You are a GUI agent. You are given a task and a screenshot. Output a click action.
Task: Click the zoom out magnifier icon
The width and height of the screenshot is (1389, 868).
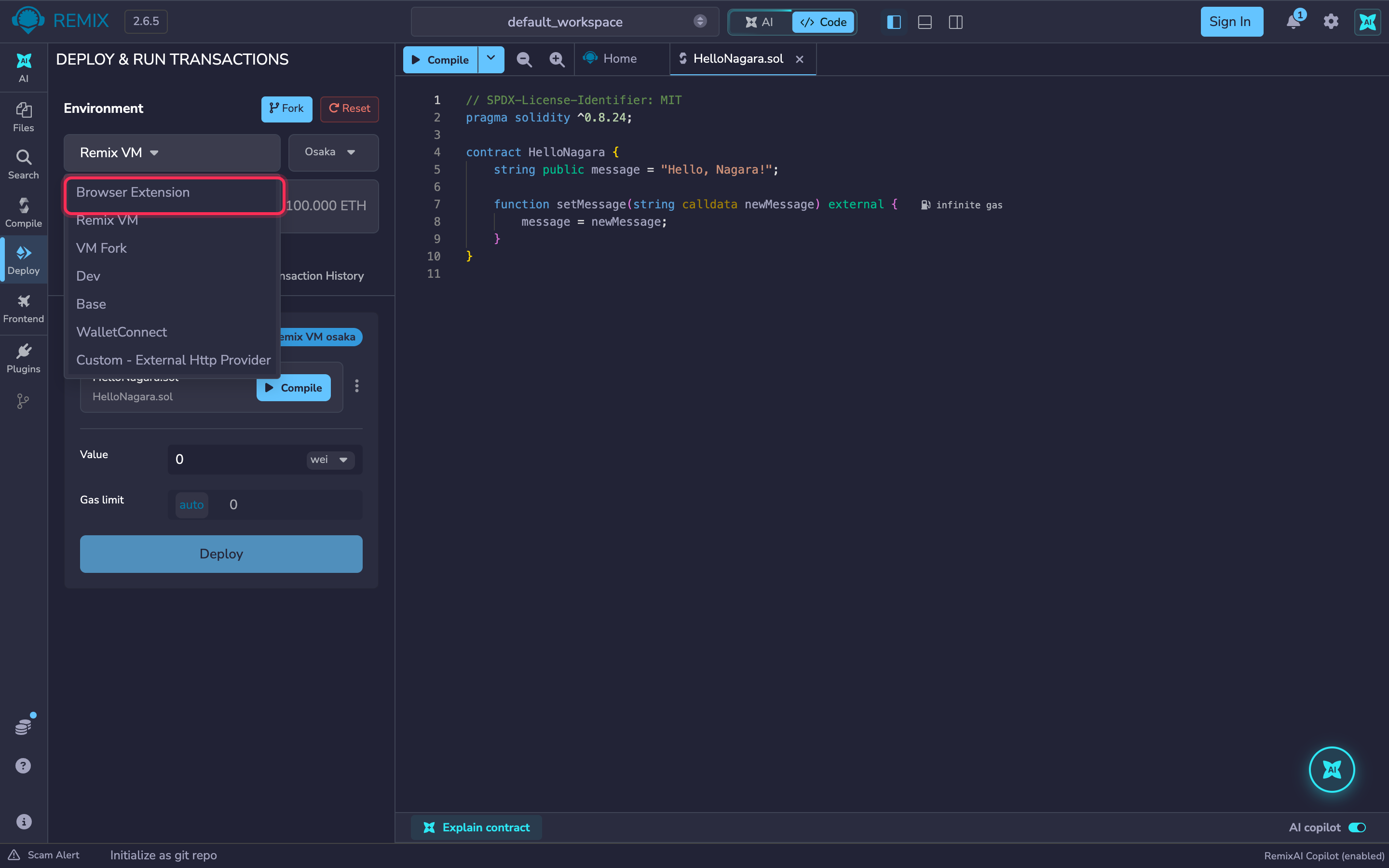tap(524, 59)
